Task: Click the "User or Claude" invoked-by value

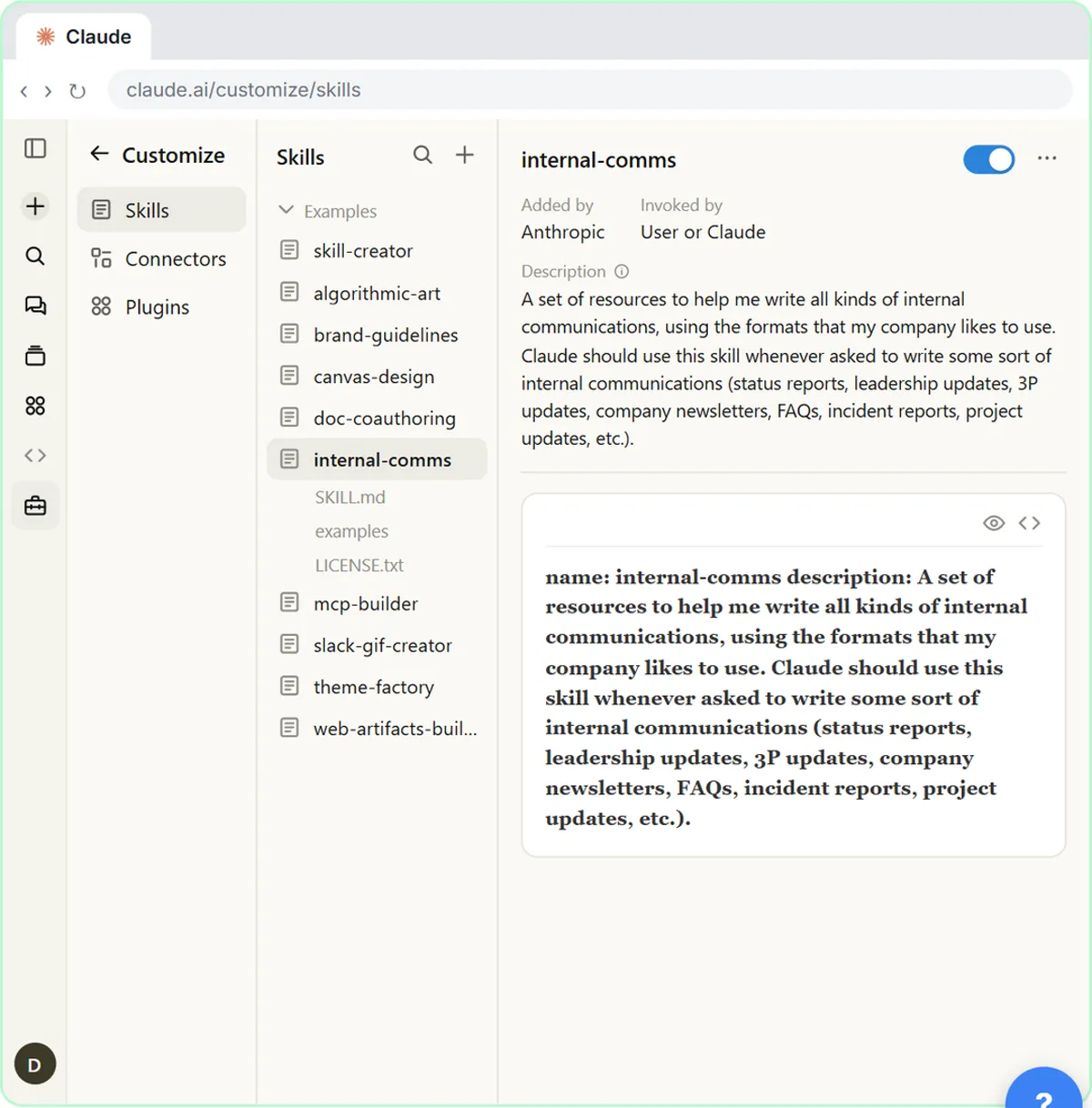Action: [x=703, y=232]
